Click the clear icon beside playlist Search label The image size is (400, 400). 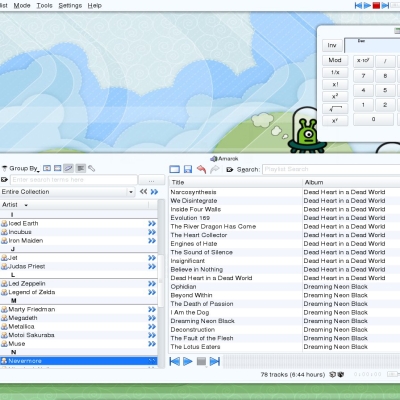pyautogui.click(x=230, y=170)
